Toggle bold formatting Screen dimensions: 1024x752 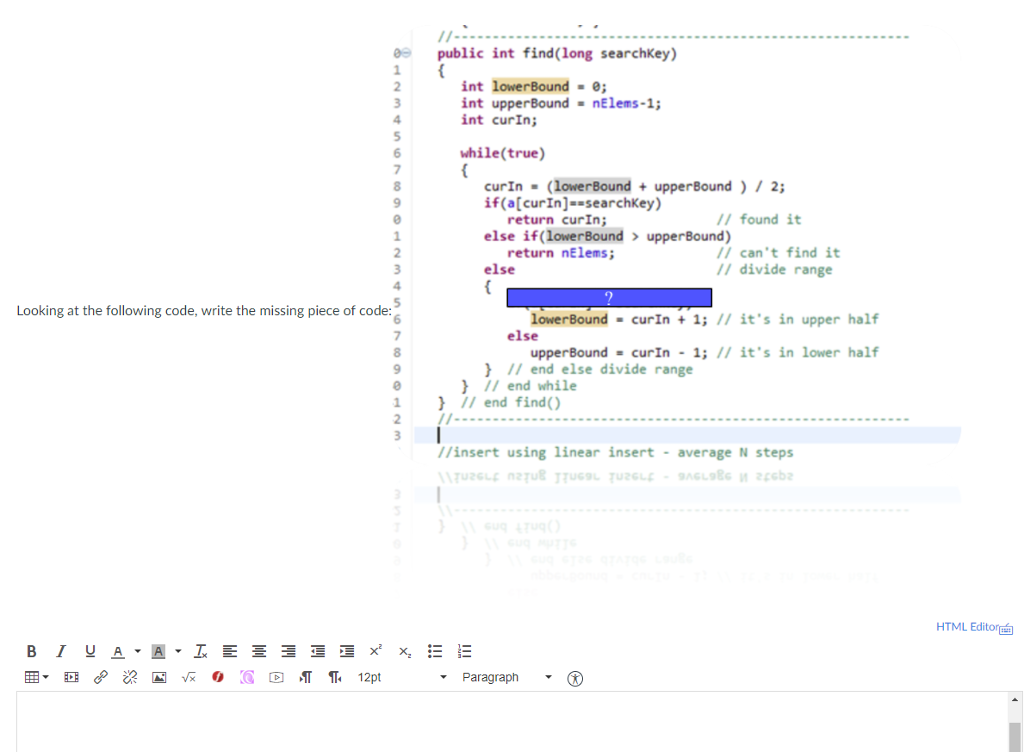32,651
